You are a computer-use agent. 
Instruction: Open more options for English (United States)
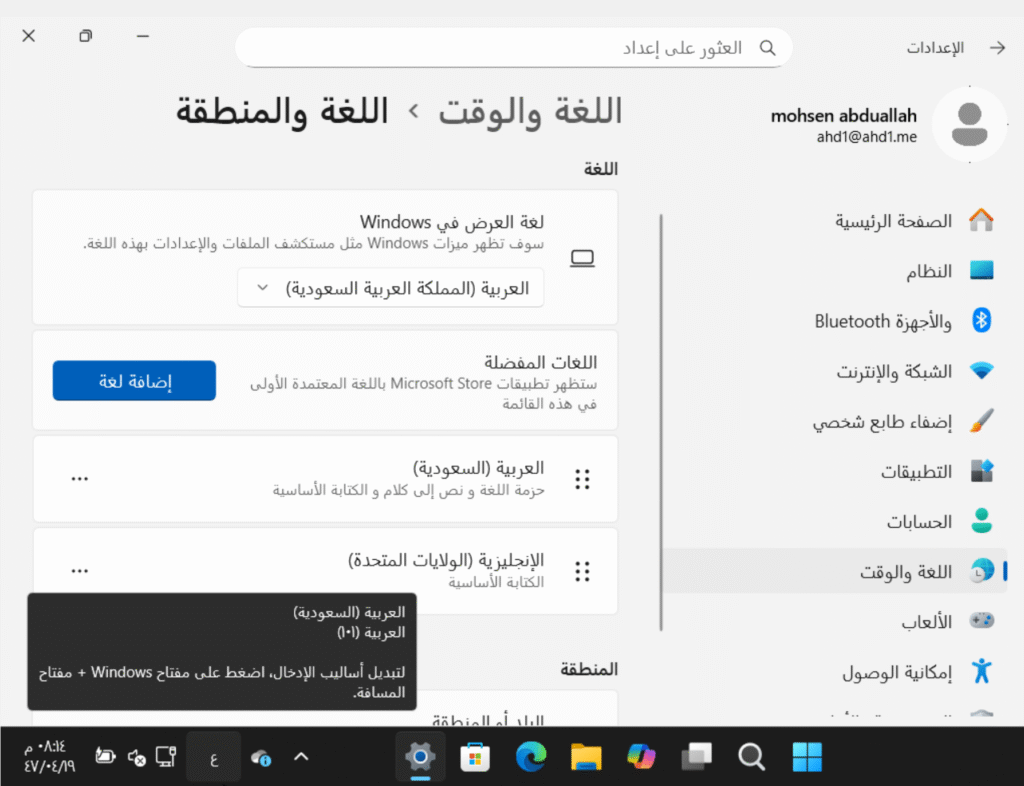(80, 571)
